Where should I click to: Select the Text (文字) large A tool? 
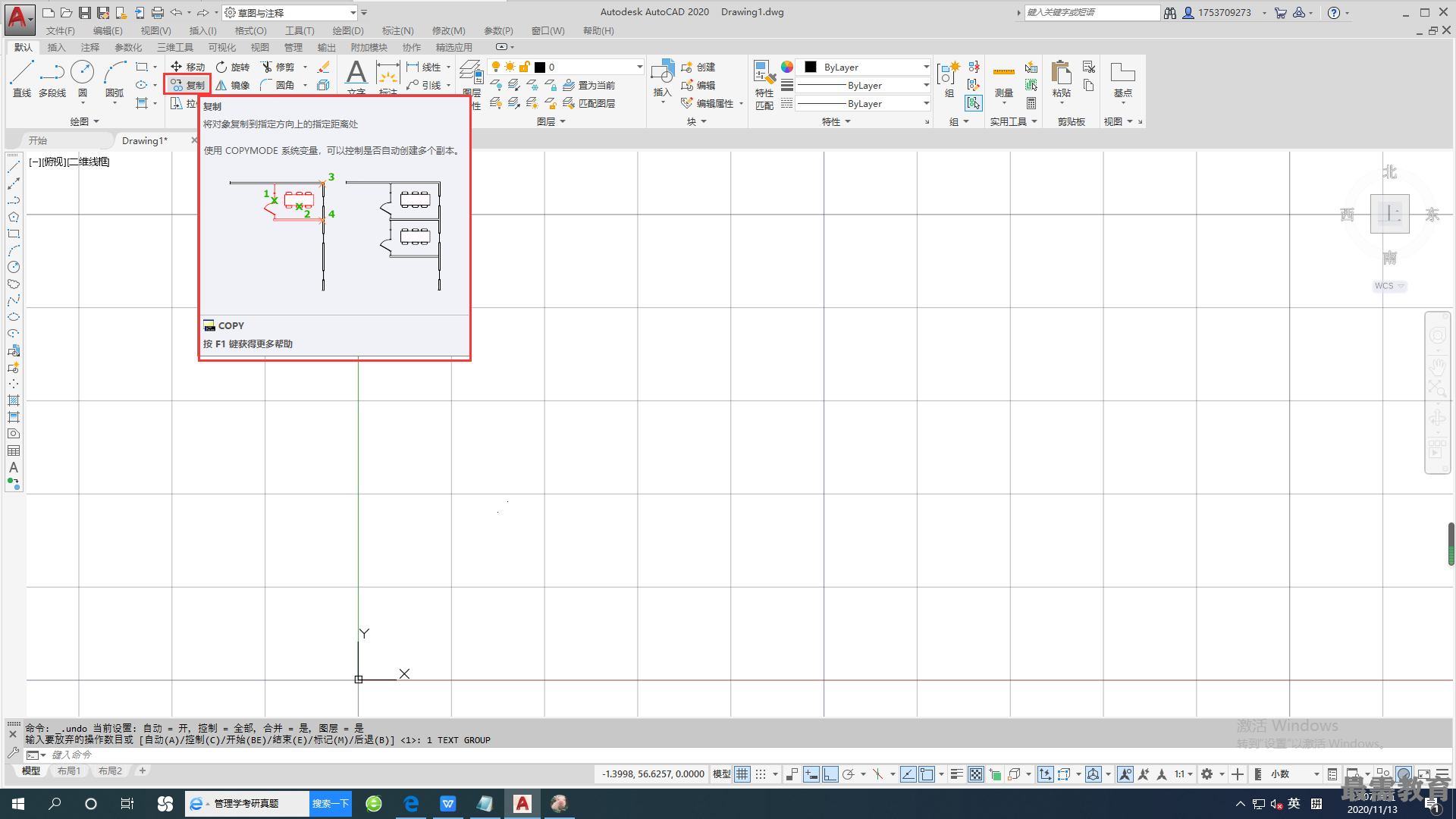click(x=356, y=73)
